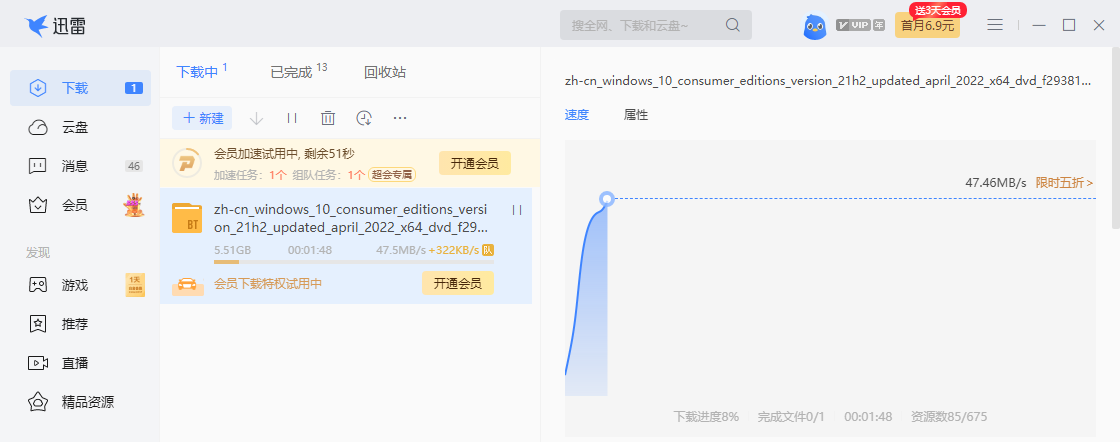Minimize the Xunlei window

tap(1039, 25)
